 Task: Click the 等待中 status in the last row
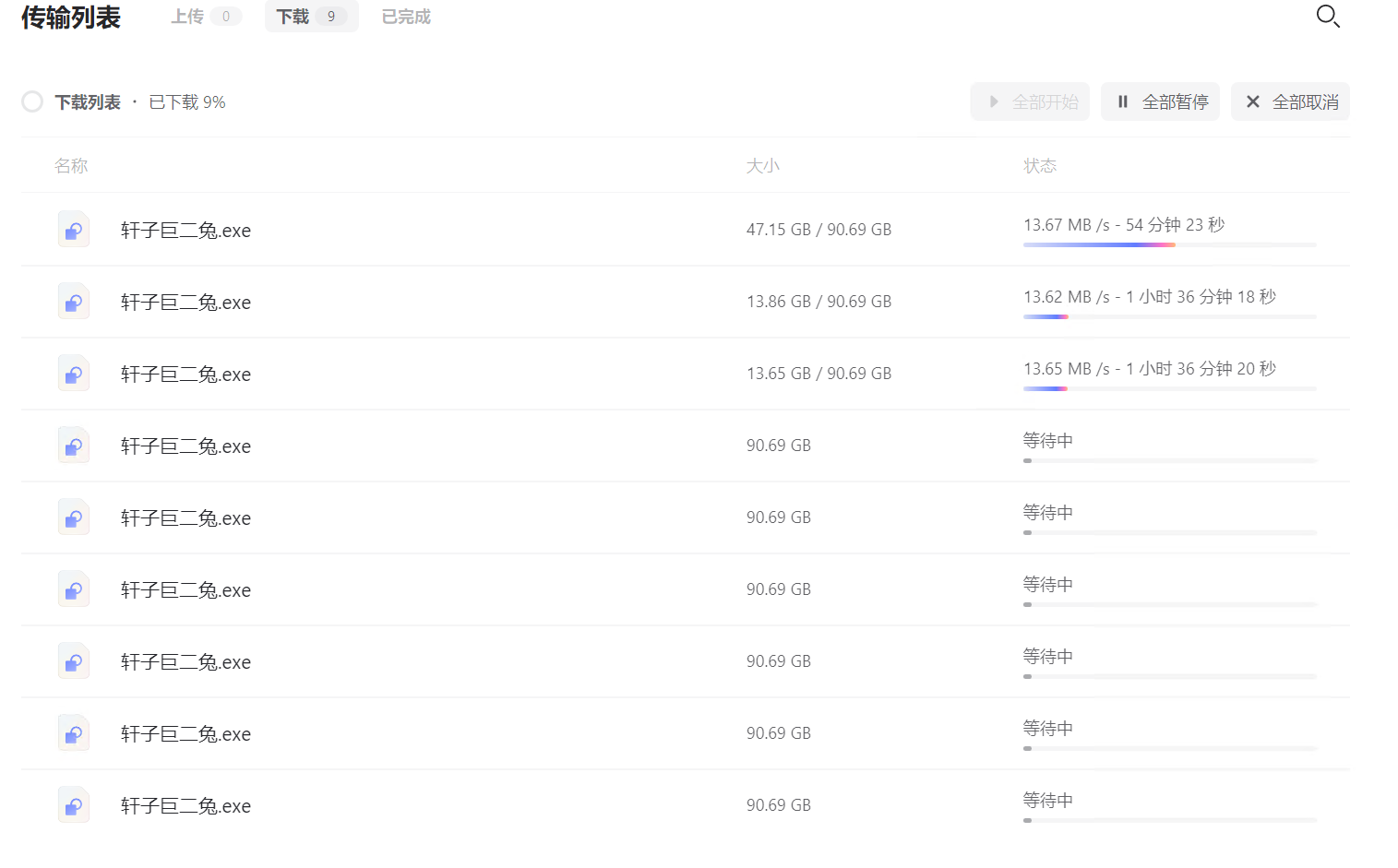(1047, 801)
